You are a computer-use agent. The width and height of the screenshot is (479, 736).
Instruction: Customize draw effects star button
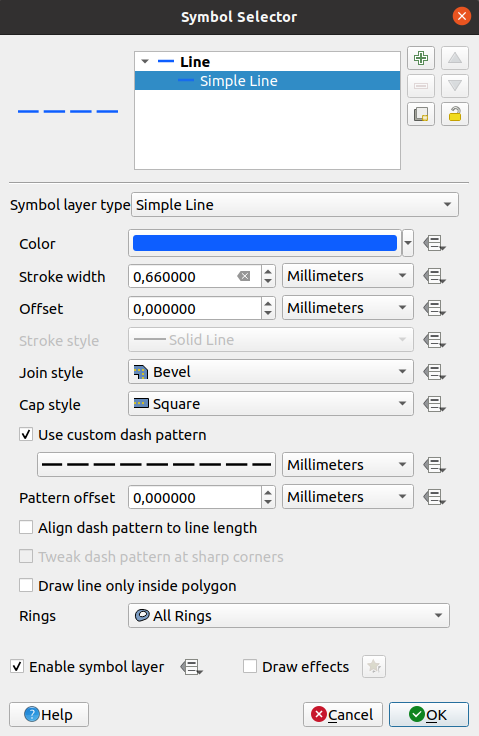(374, 667)
